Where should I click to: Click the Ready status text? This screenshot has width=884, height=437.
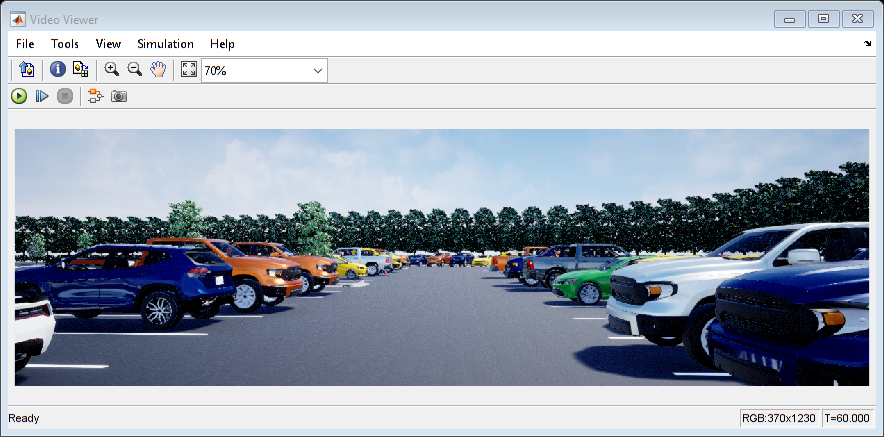[24, 418]
